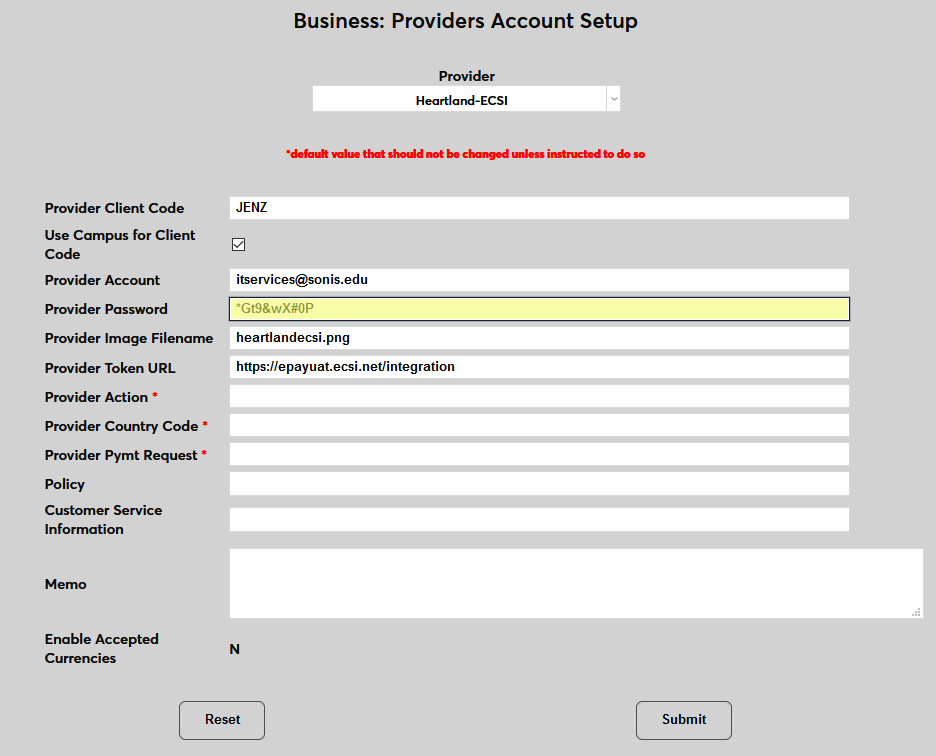Select the Provider Pymt Request field
Screen dimensions: 936x756
coord(539,454)
